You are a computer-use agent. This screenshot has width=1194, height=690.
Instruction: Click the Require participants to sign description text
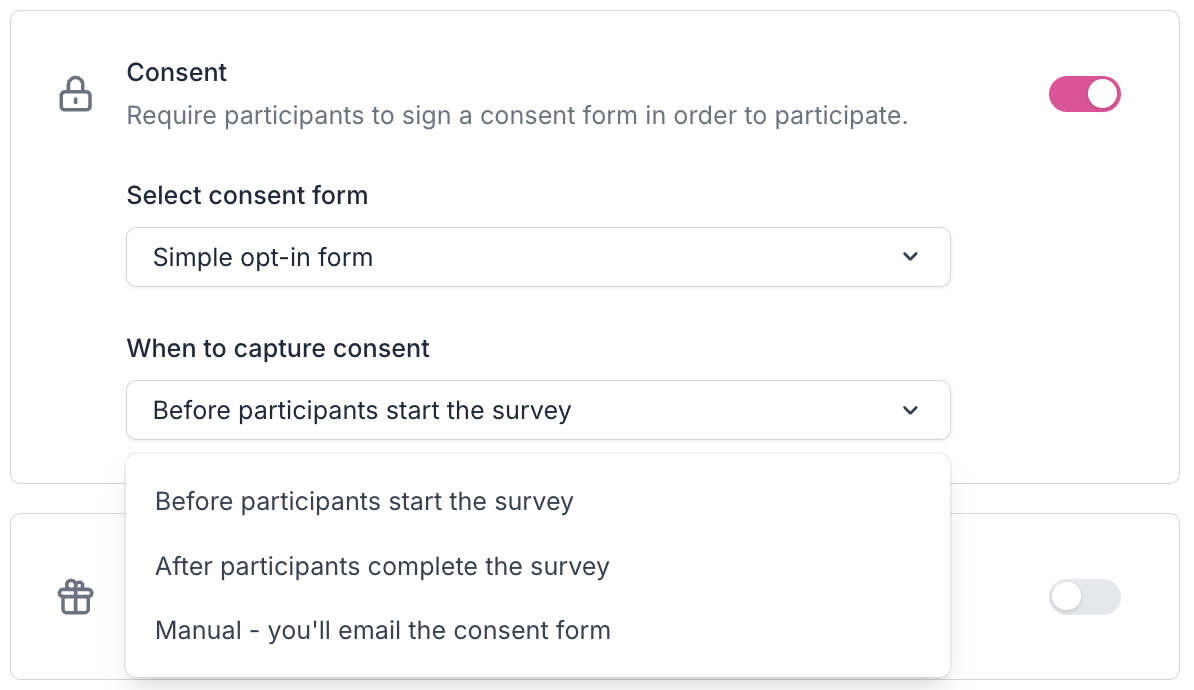517,116
